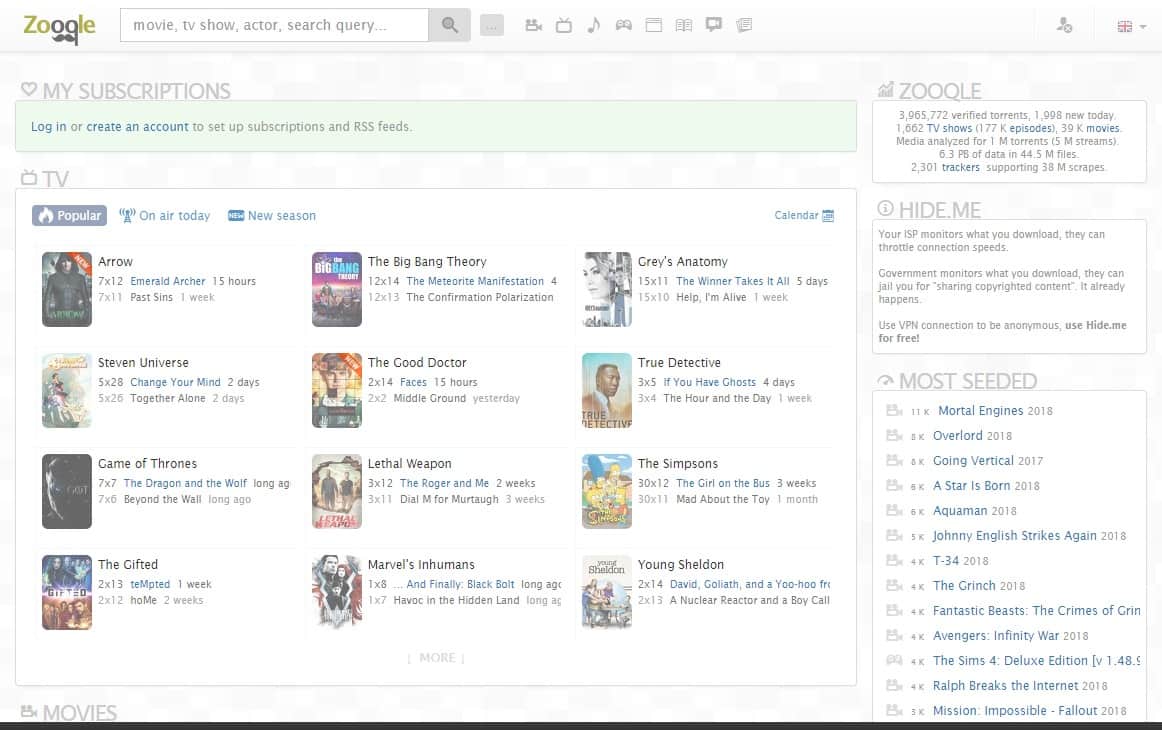Open the TV shows link in Zooqle stats
Screen dimensions: 1162x730
949,128
